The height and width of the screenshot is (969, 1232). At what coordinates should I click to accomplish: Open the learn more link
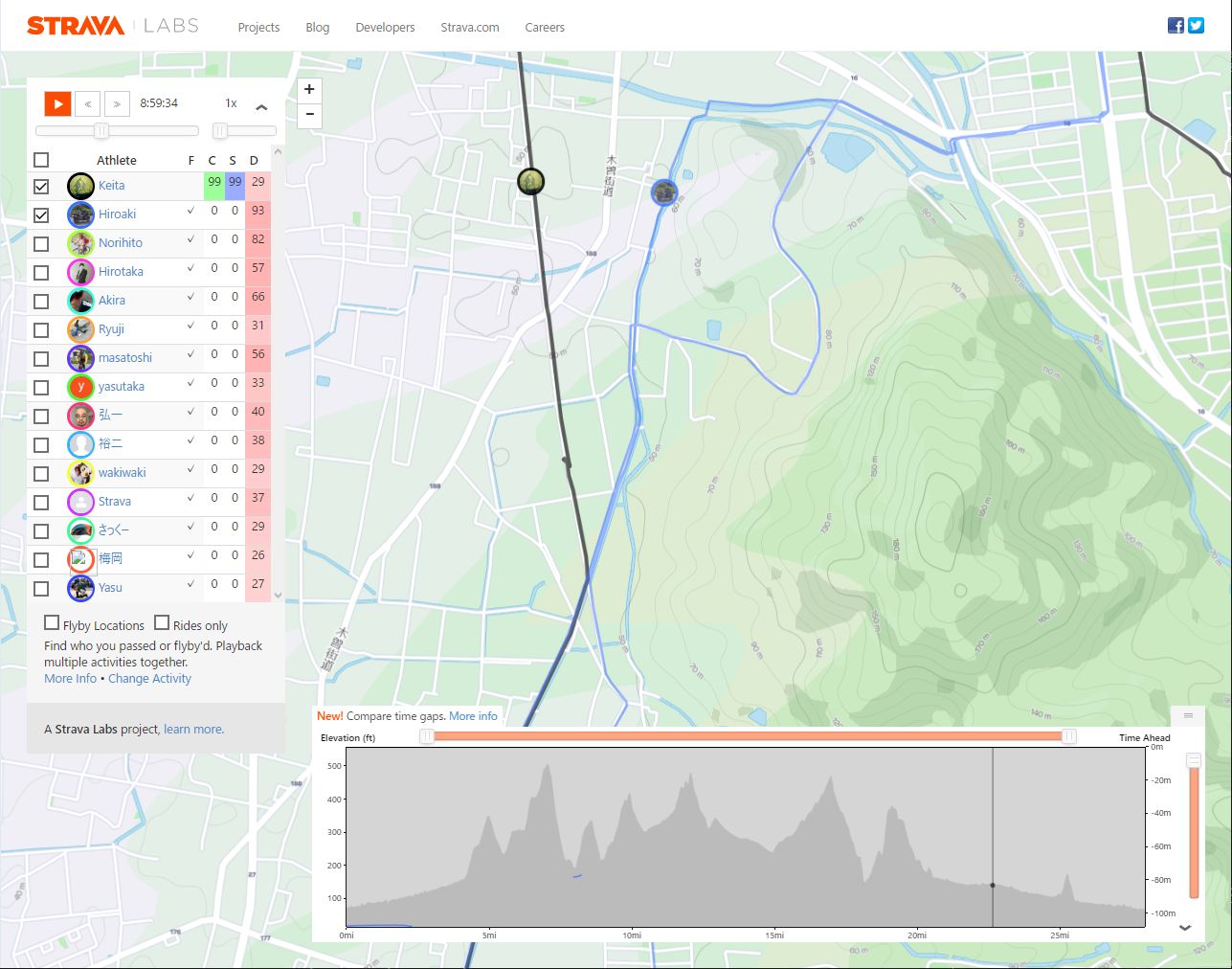tap(193, 729)
